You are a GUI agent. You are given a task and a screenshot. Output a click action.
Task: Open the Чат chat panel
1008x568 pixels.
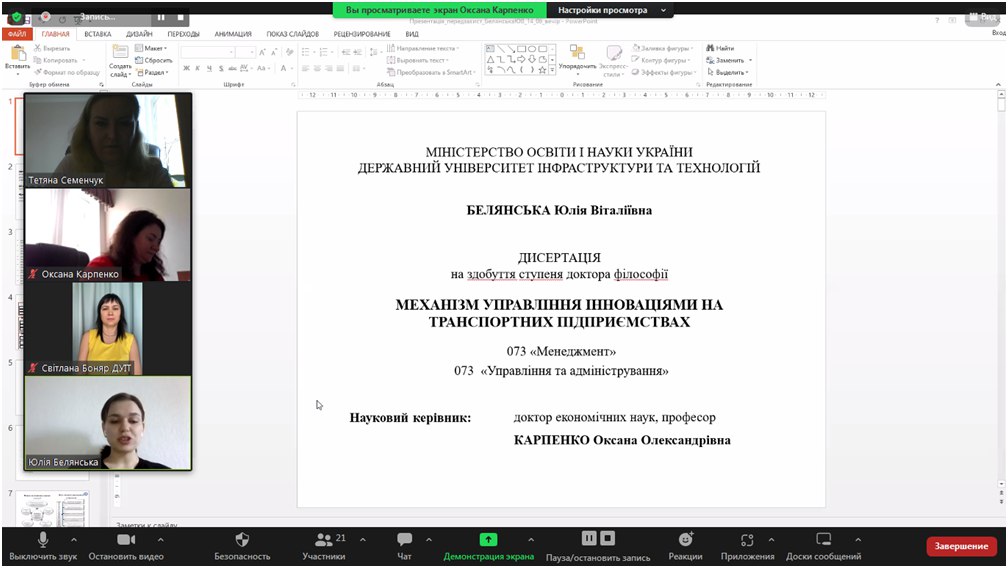click(x=404, y=547)
